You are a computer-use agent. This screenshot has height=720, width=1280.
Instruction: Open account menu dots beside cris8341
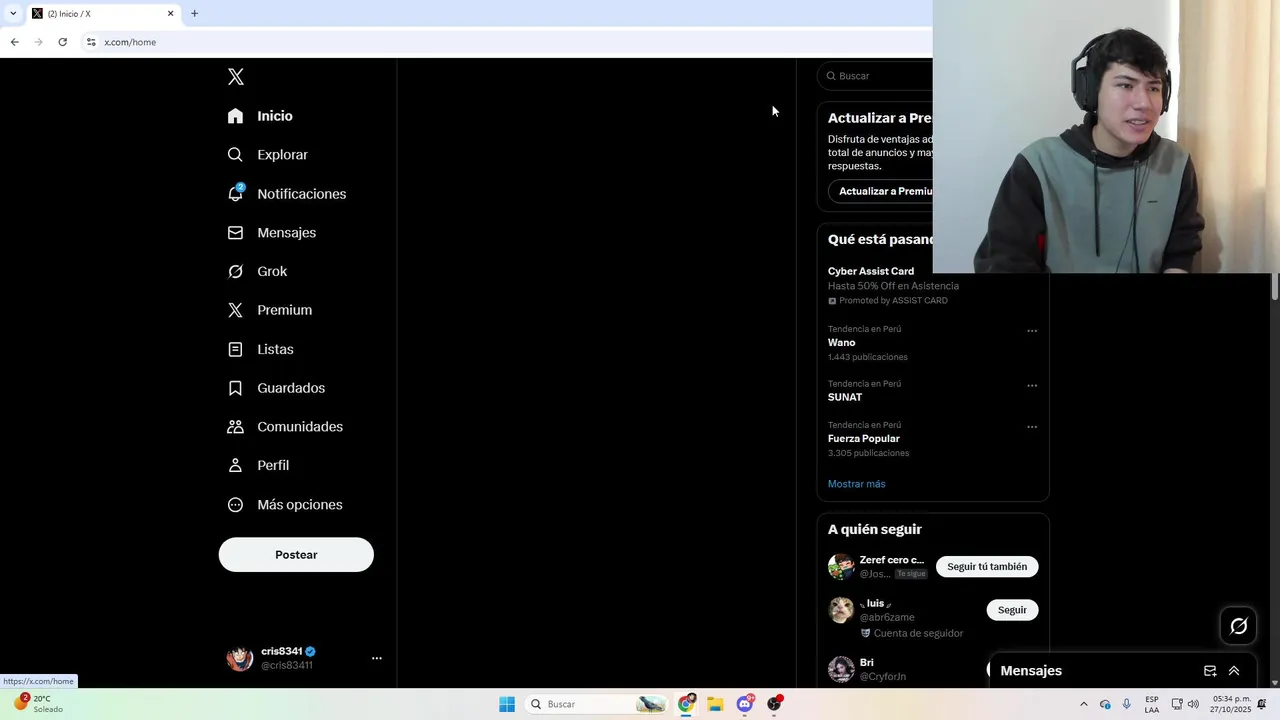click(377, 658)
